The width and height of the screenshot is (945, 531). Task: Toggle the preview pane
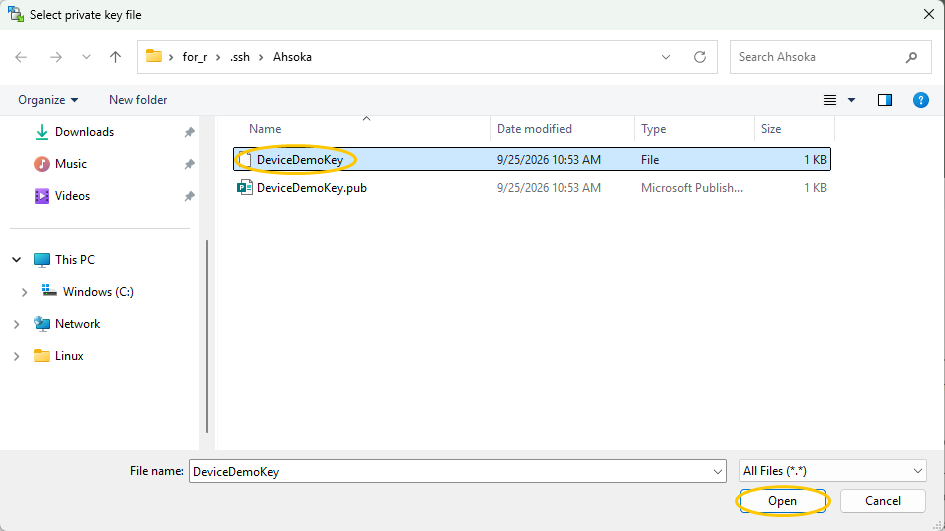[x=885, y=100]
